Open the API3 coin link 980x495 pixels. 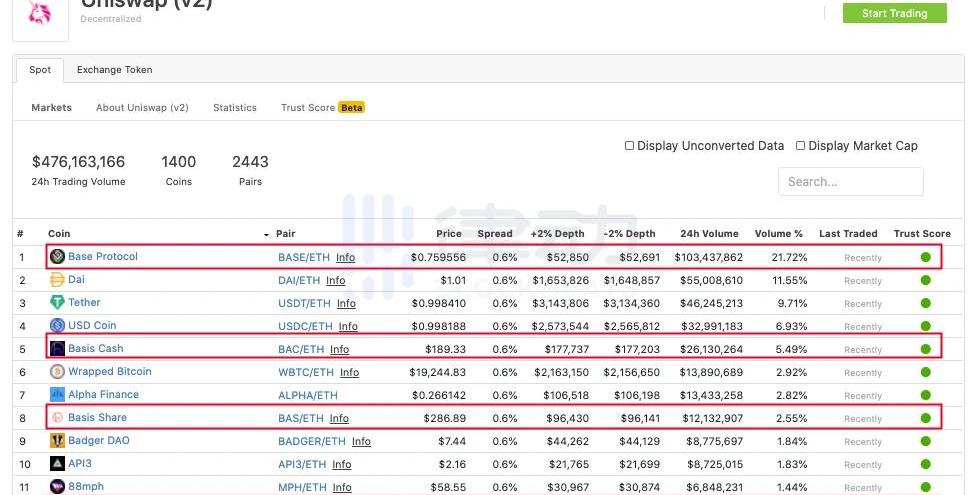tap(79, 464)
